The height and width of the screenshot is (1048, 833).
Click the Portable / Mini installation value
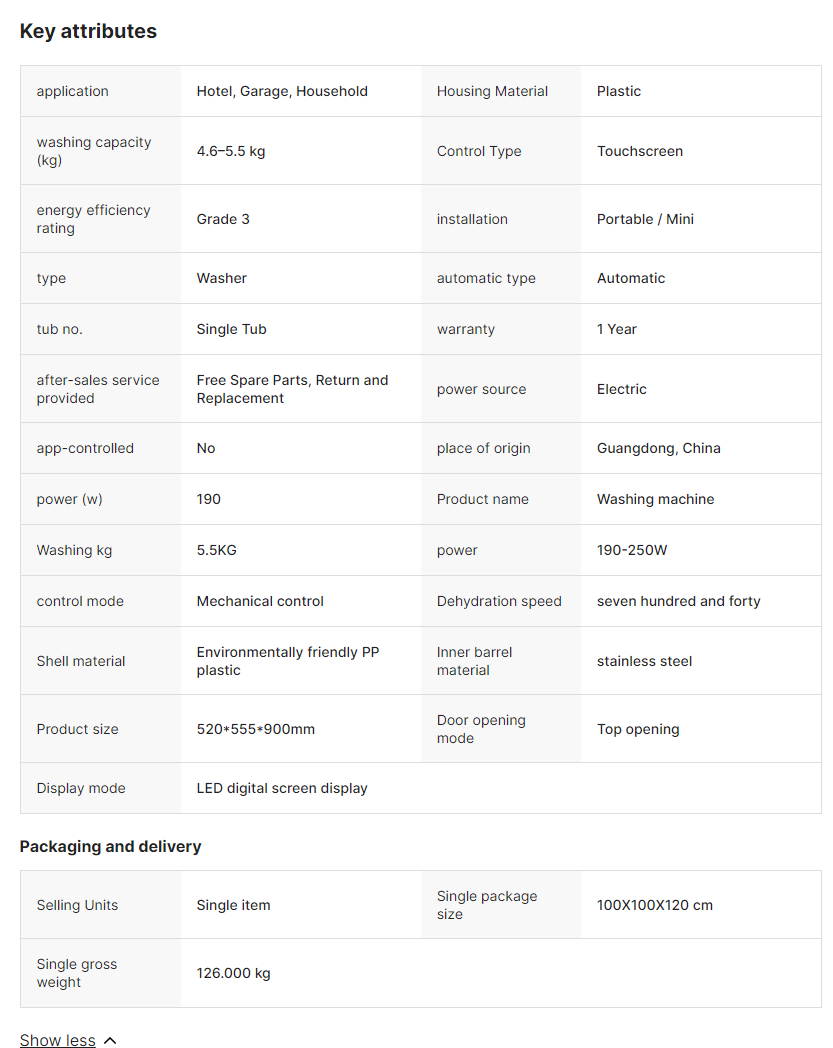[645, 219]
